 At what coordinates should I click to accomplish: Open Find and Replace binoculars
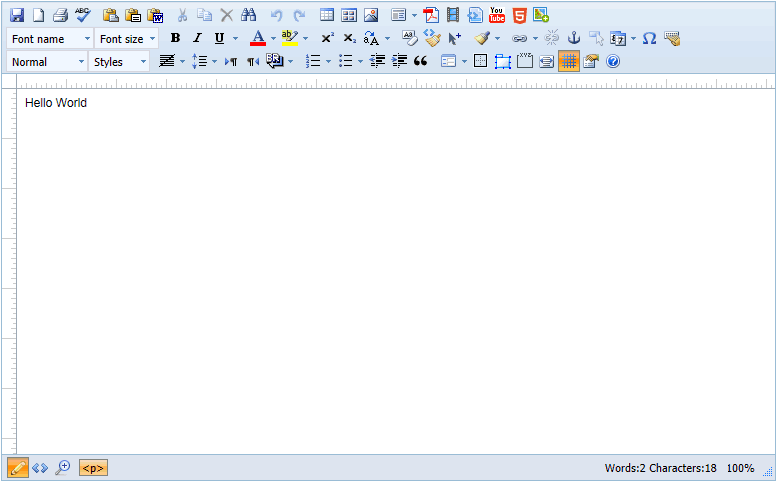pos(249,15)
